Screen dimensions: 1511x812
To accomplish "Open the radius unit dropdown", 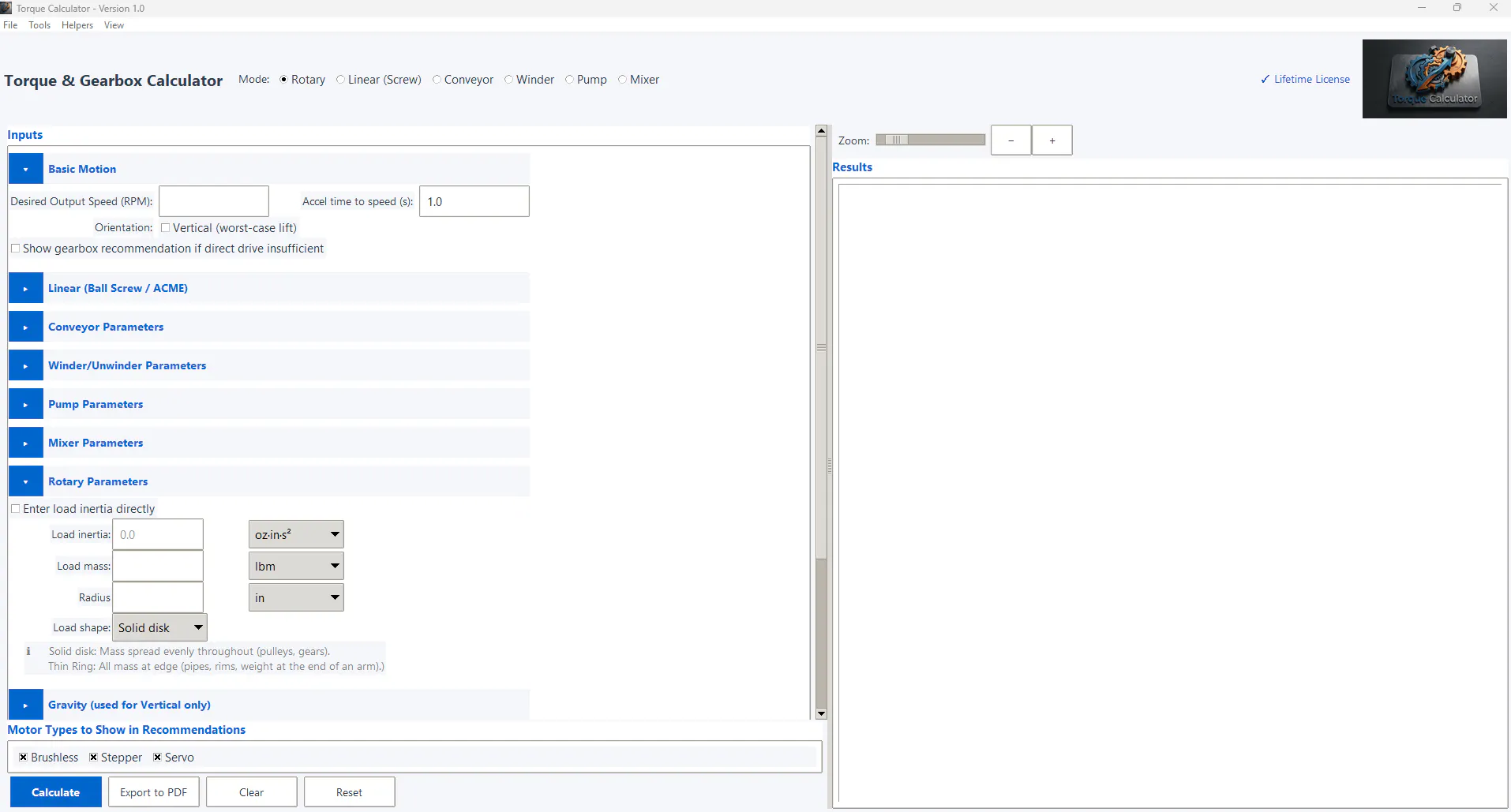I will (x=296, y=597).
